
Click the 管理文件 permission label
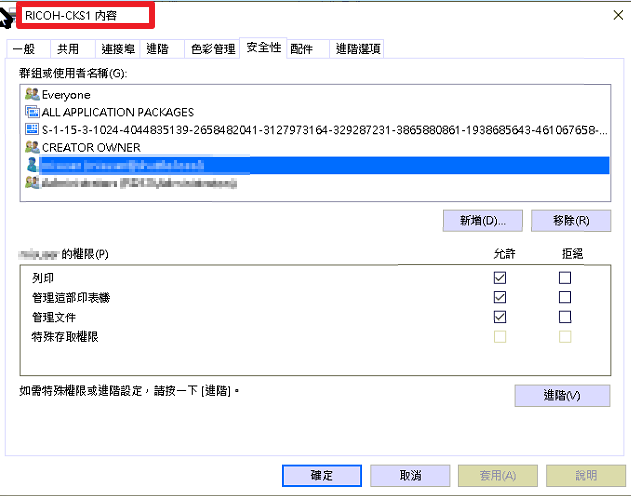pyautogui.click(x=54, y=317)
